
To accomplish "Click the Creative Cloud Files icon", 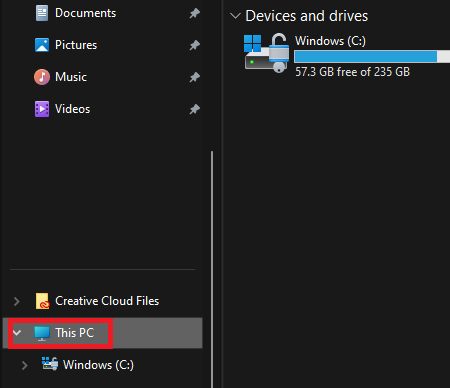I will (43, 301).
